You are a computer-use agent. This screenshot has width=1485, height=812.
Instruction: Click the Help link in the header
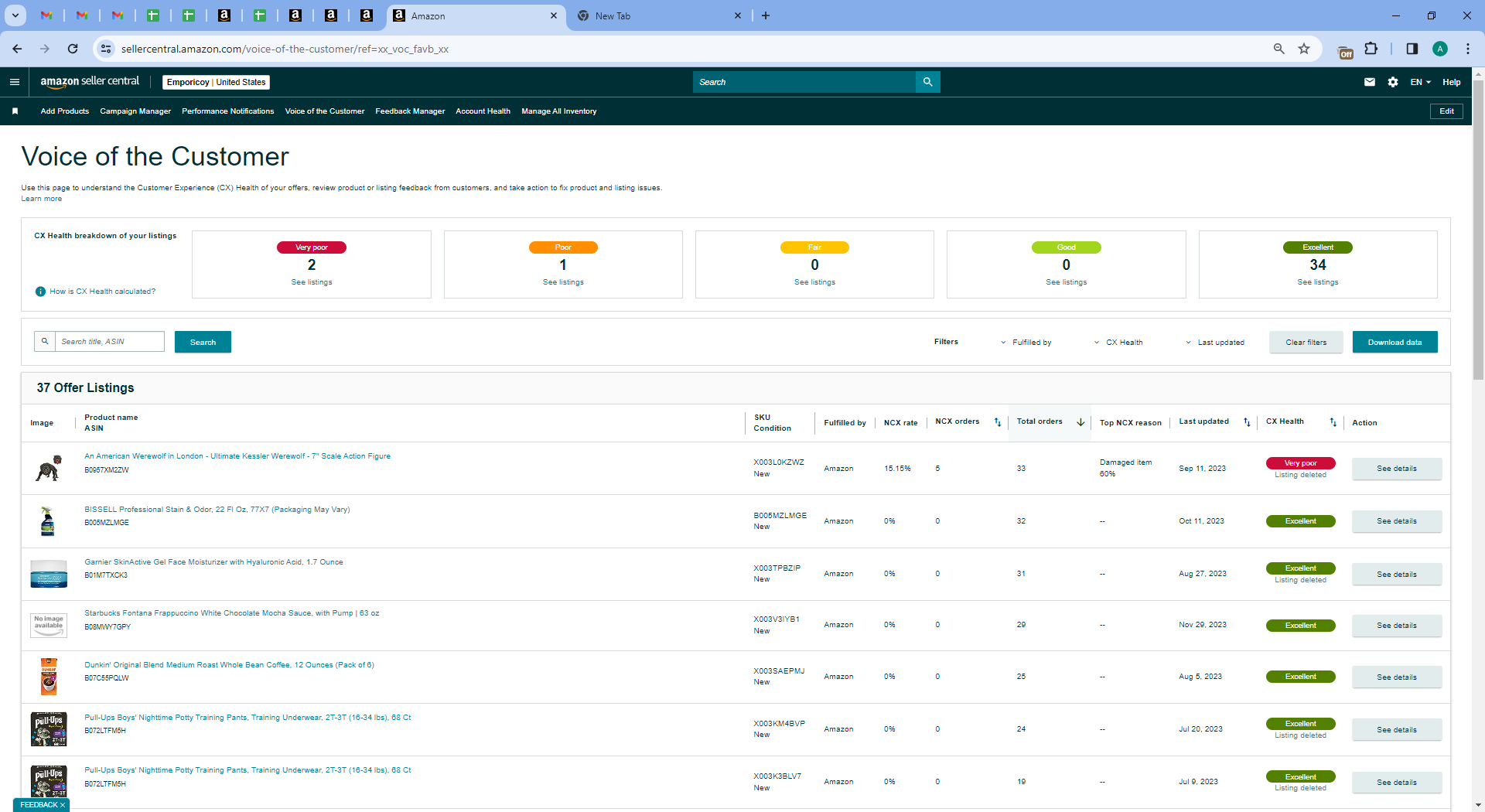1452,82
